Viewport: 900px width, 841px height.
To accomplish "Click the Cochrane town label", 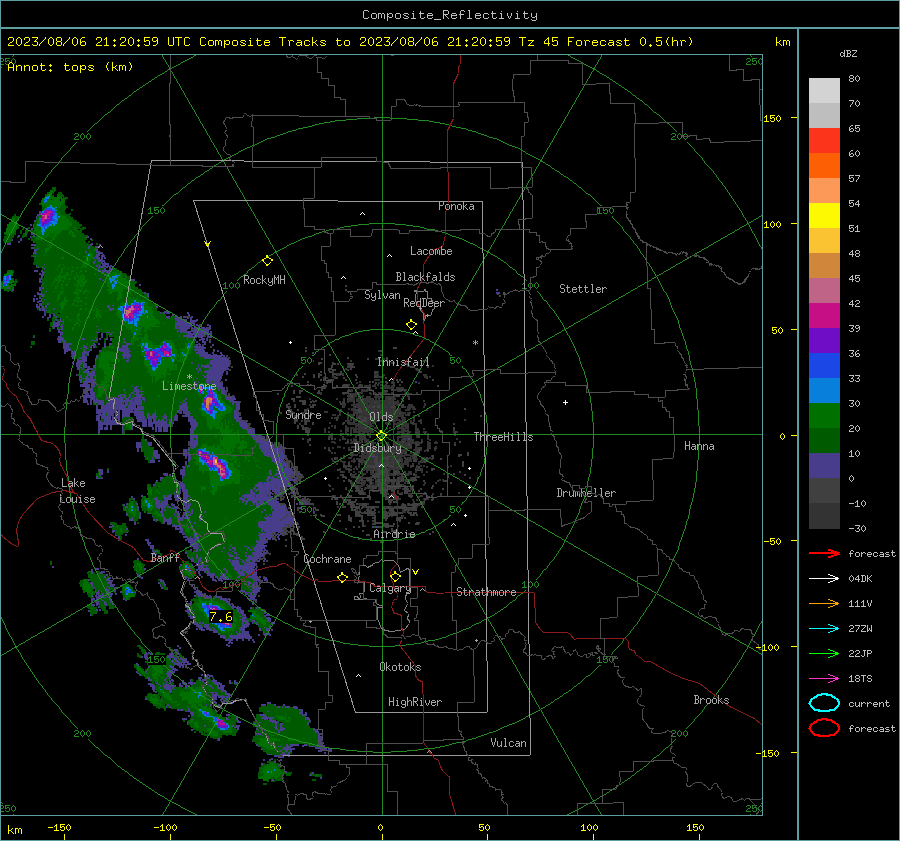I will tap(327, 559).
